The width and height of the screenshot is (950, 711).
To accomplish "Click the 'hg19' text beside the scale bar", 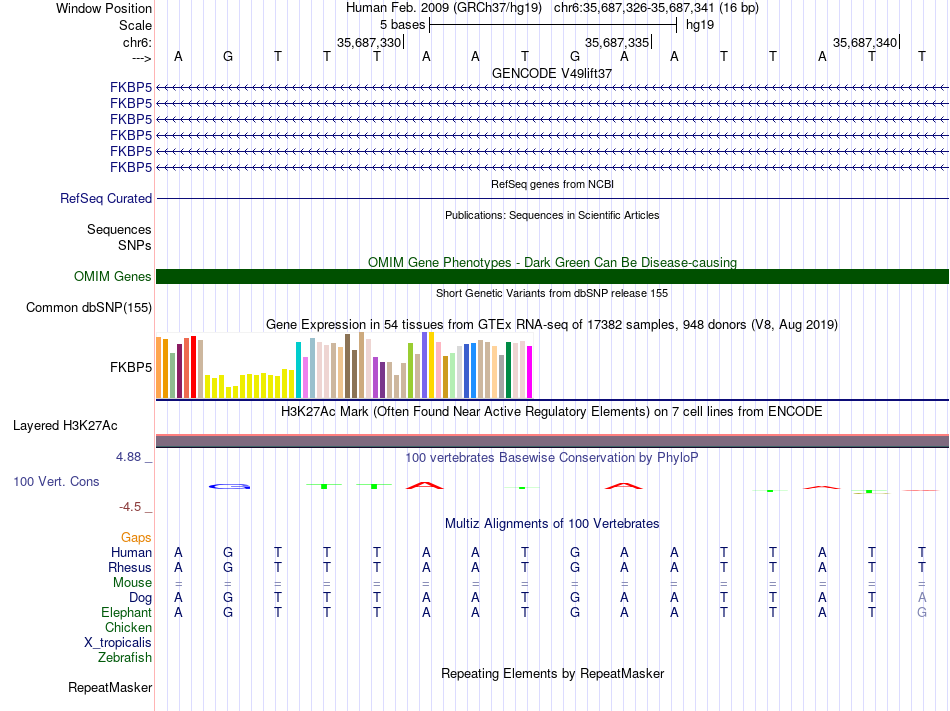I will tap(700, 25).
